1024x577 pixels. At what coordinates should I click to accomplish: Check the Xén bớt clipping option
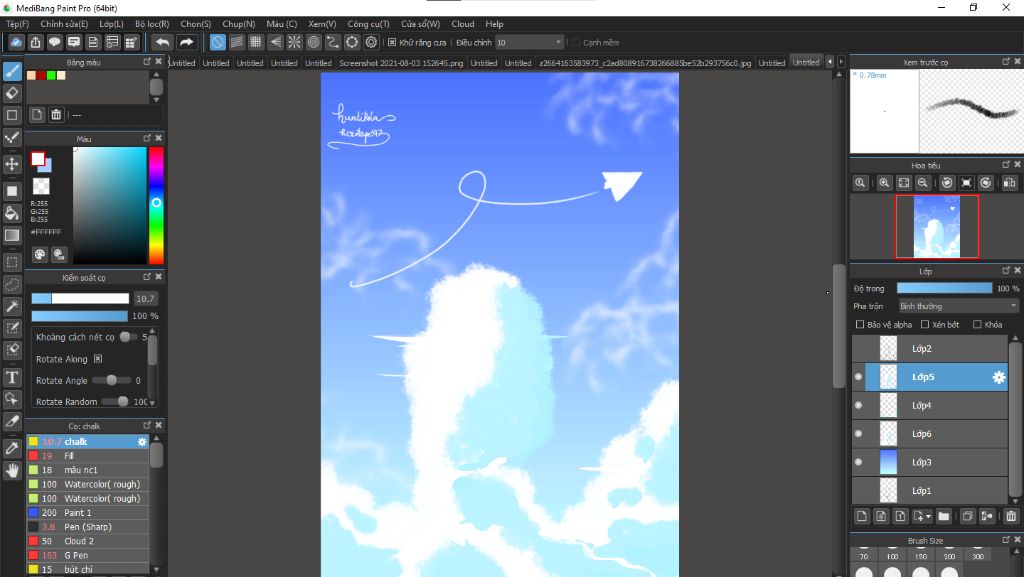click(925, 324)
